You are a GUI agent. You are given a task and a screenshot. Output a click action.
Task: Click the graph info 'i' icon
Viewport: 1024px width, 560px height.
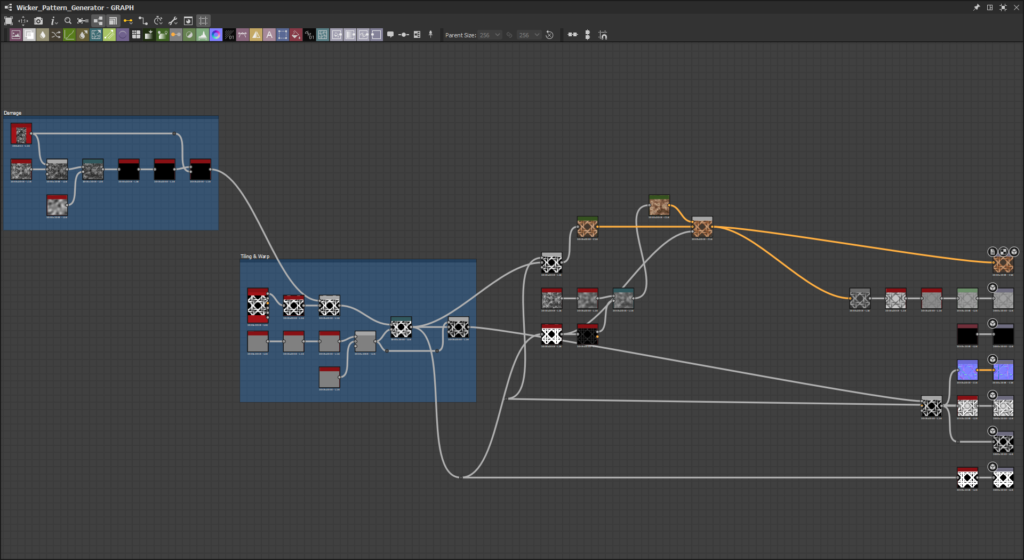click(x=52, y=20)
